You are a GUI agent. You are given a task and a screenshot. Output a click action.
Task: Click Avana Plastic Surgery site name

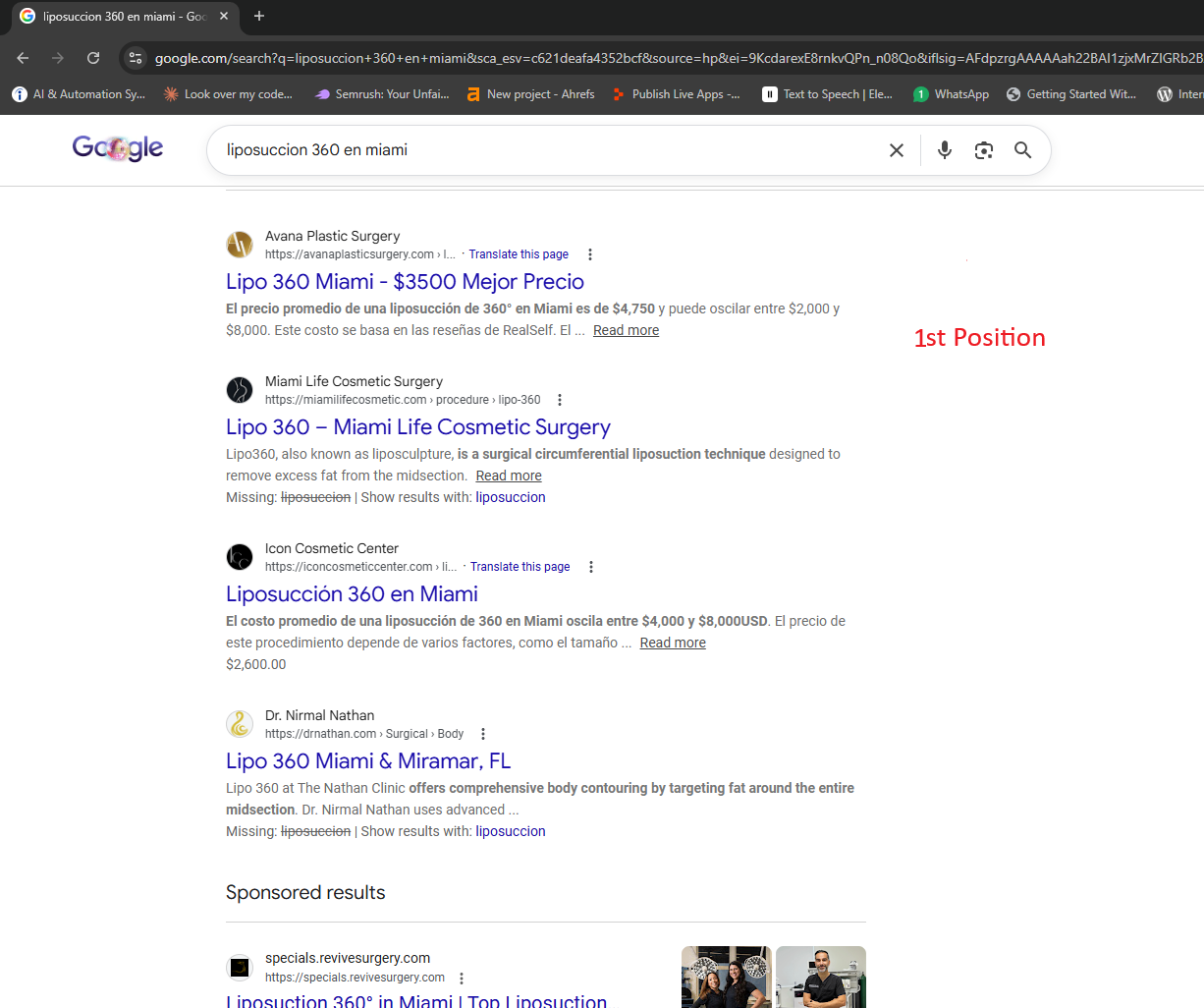tap(332, 236)
